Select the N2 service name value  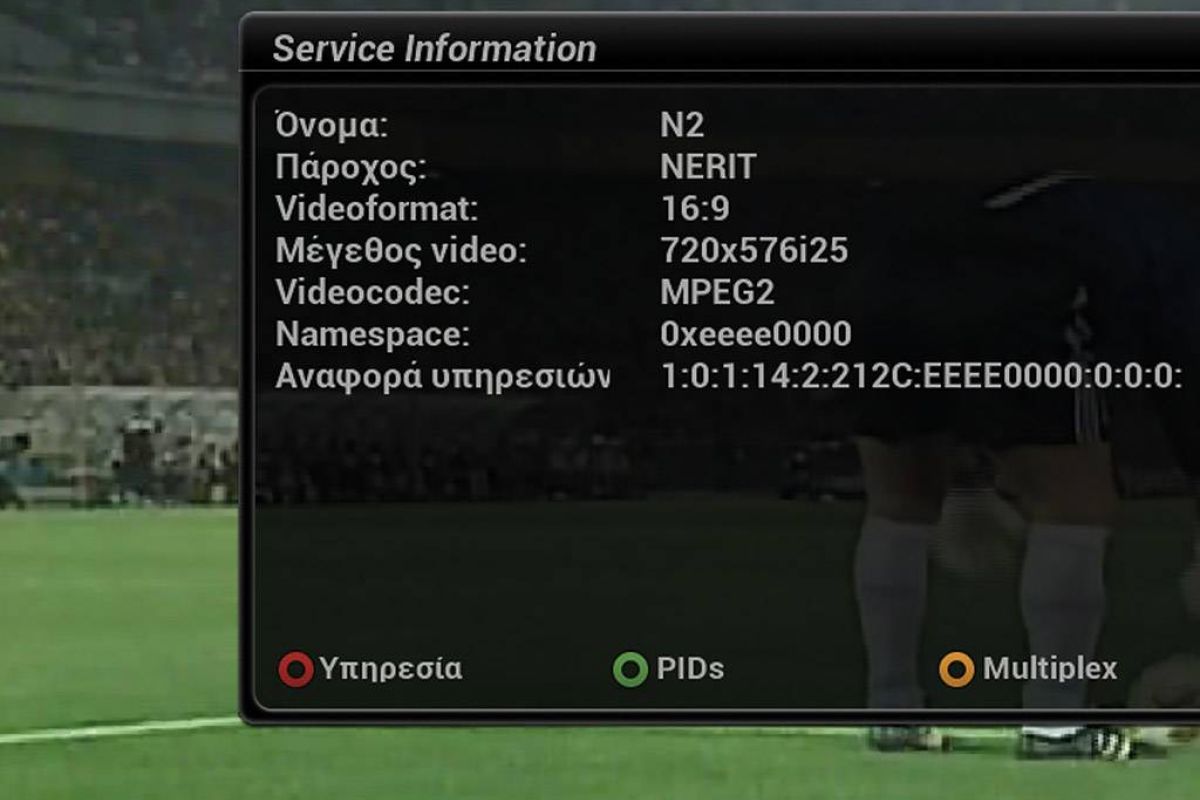683,125
